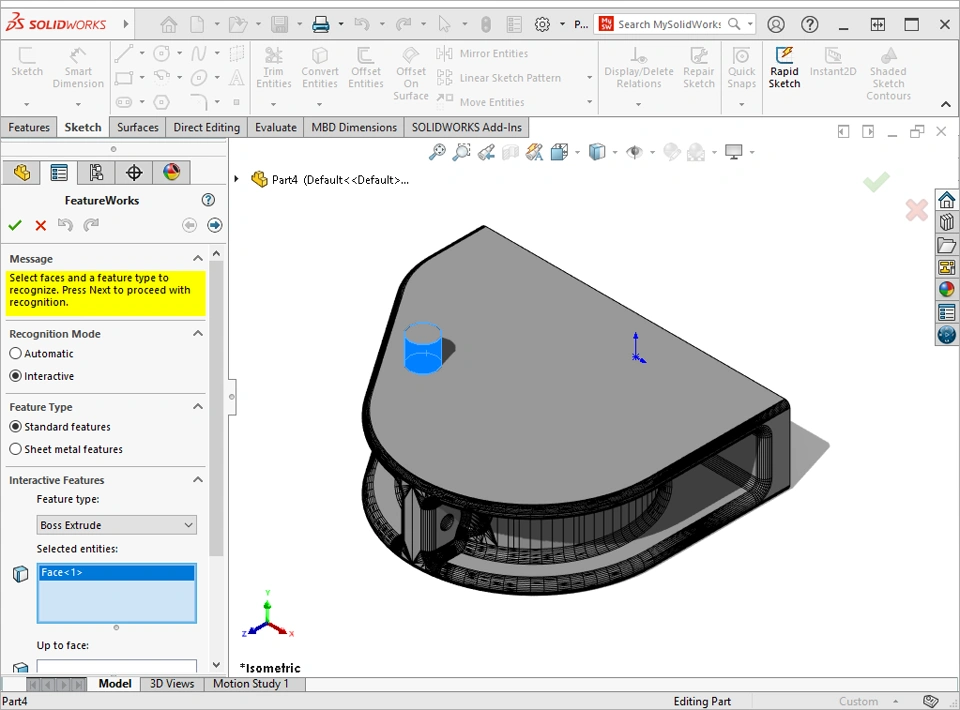Collapse the CommandManager ribbon chevron
This screenshot has height=710, width=960.
945,105
